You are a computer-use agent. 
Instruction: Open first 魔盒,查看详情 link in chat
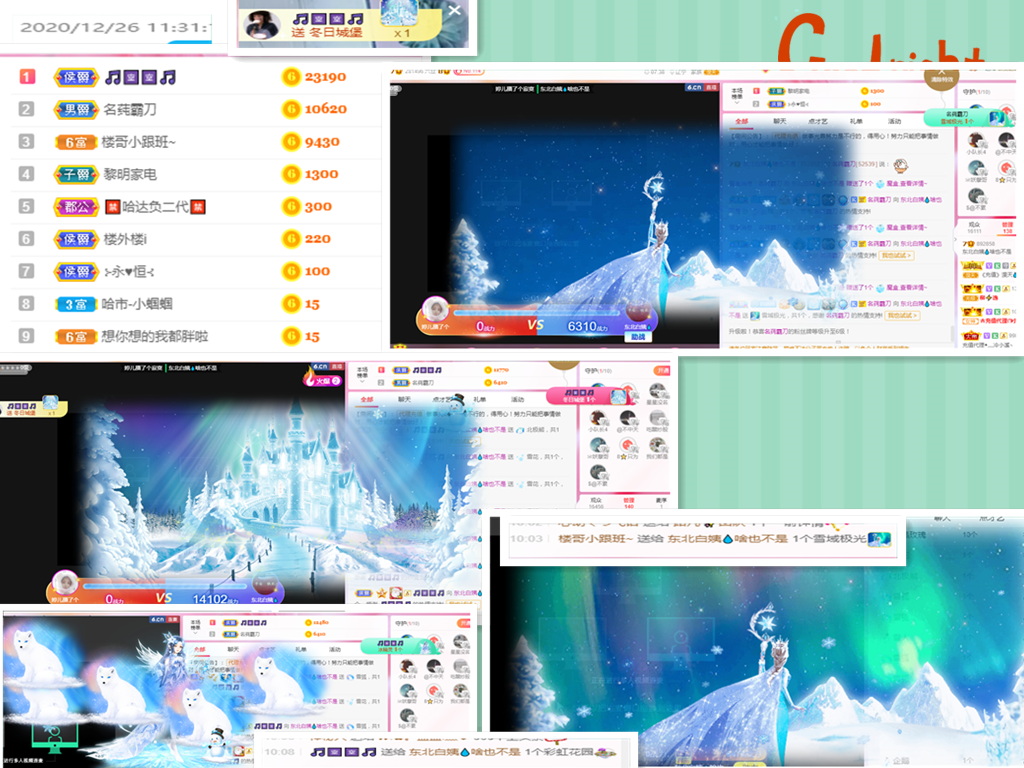point(906,184)
